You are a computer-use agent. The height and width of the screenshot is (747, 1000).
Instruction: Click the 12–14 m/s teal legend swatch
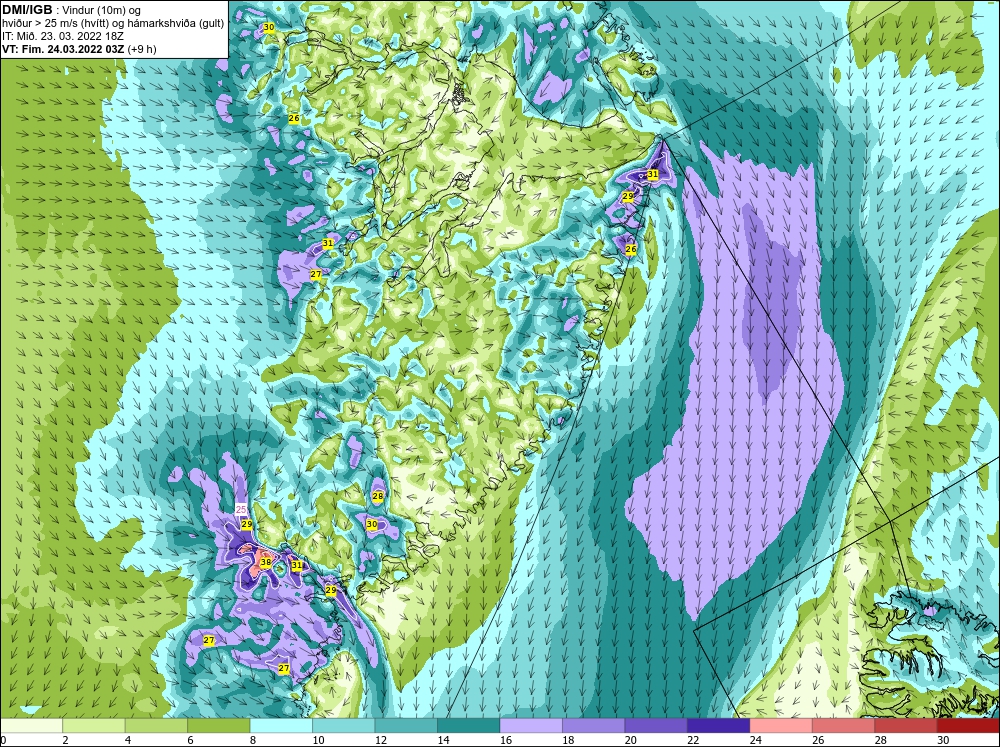pyautogui.click(x=406, y=725)
